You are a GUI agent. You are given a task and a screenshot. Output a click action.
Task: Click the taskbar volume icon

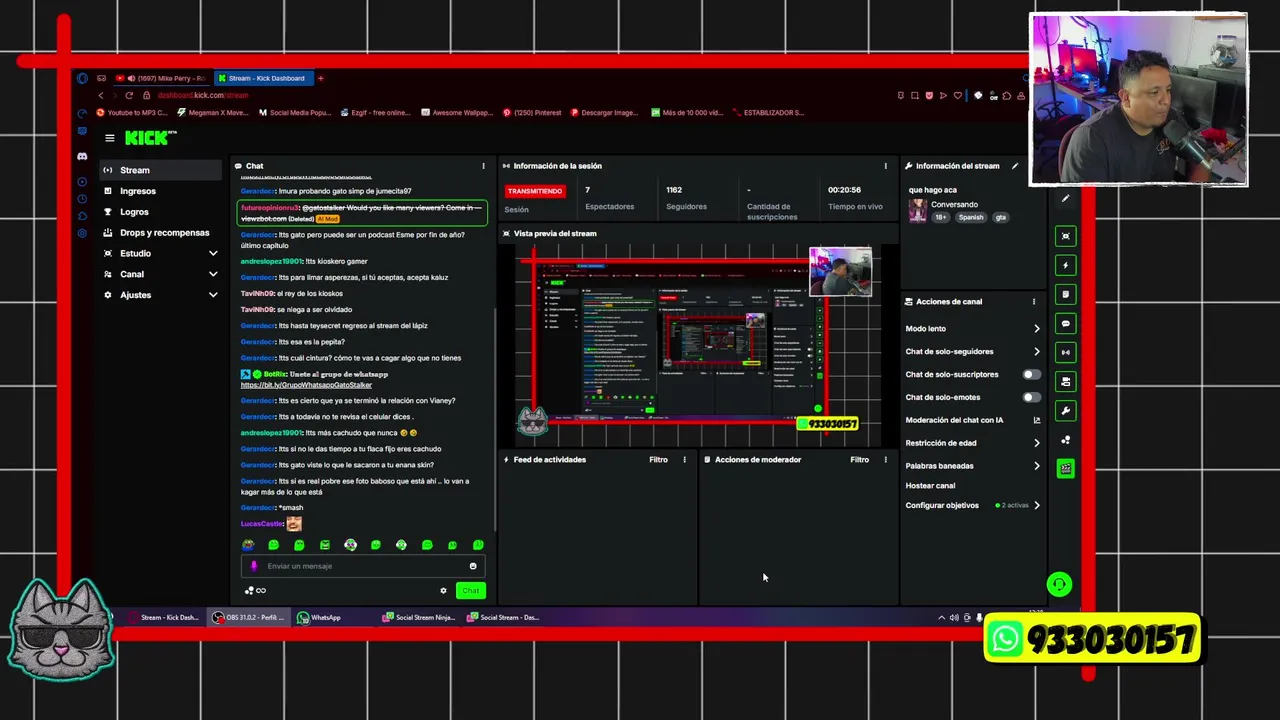point(954,618)
